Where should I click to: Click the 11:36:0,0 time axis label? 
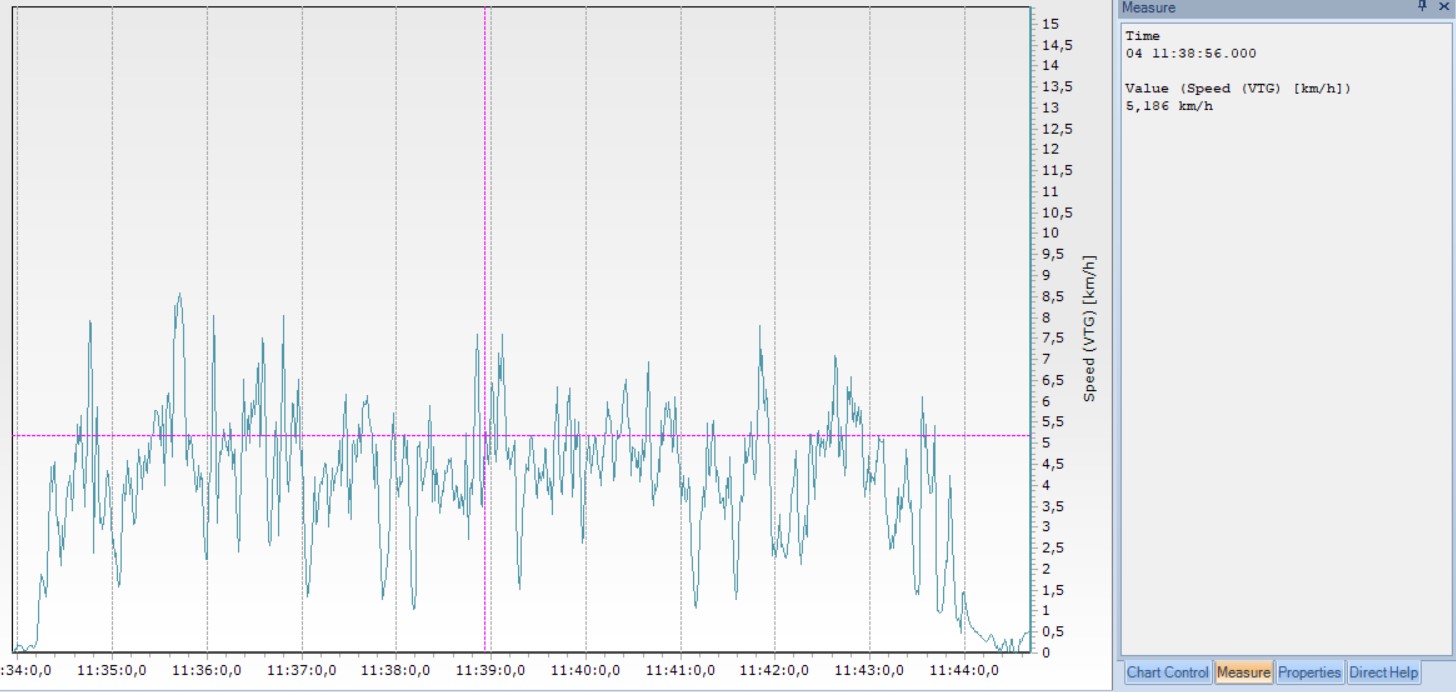point(207,671)
